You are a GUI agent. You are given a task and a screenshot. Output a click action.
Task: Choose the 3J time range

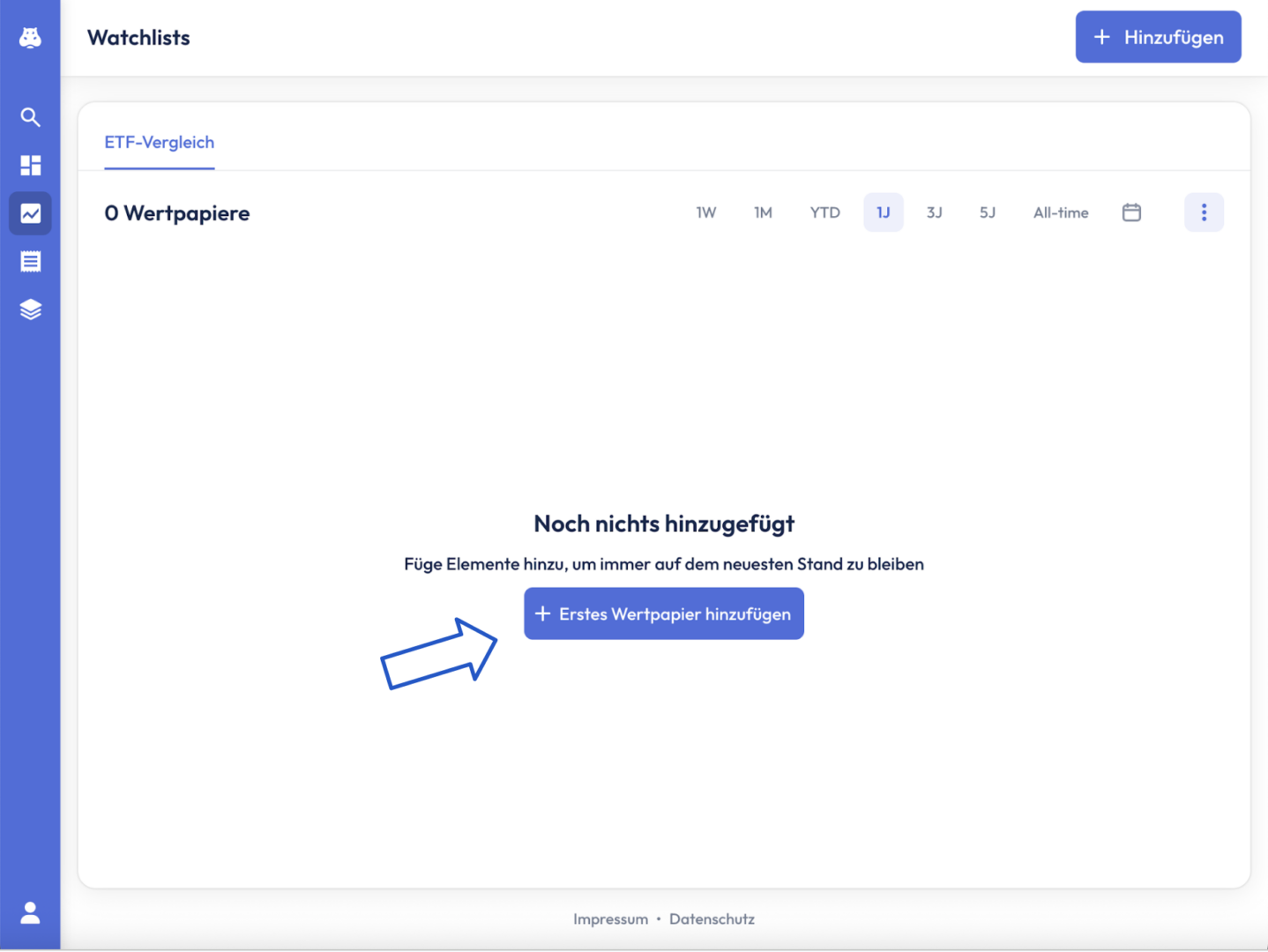pyautogui.click(x=934, y=212)
